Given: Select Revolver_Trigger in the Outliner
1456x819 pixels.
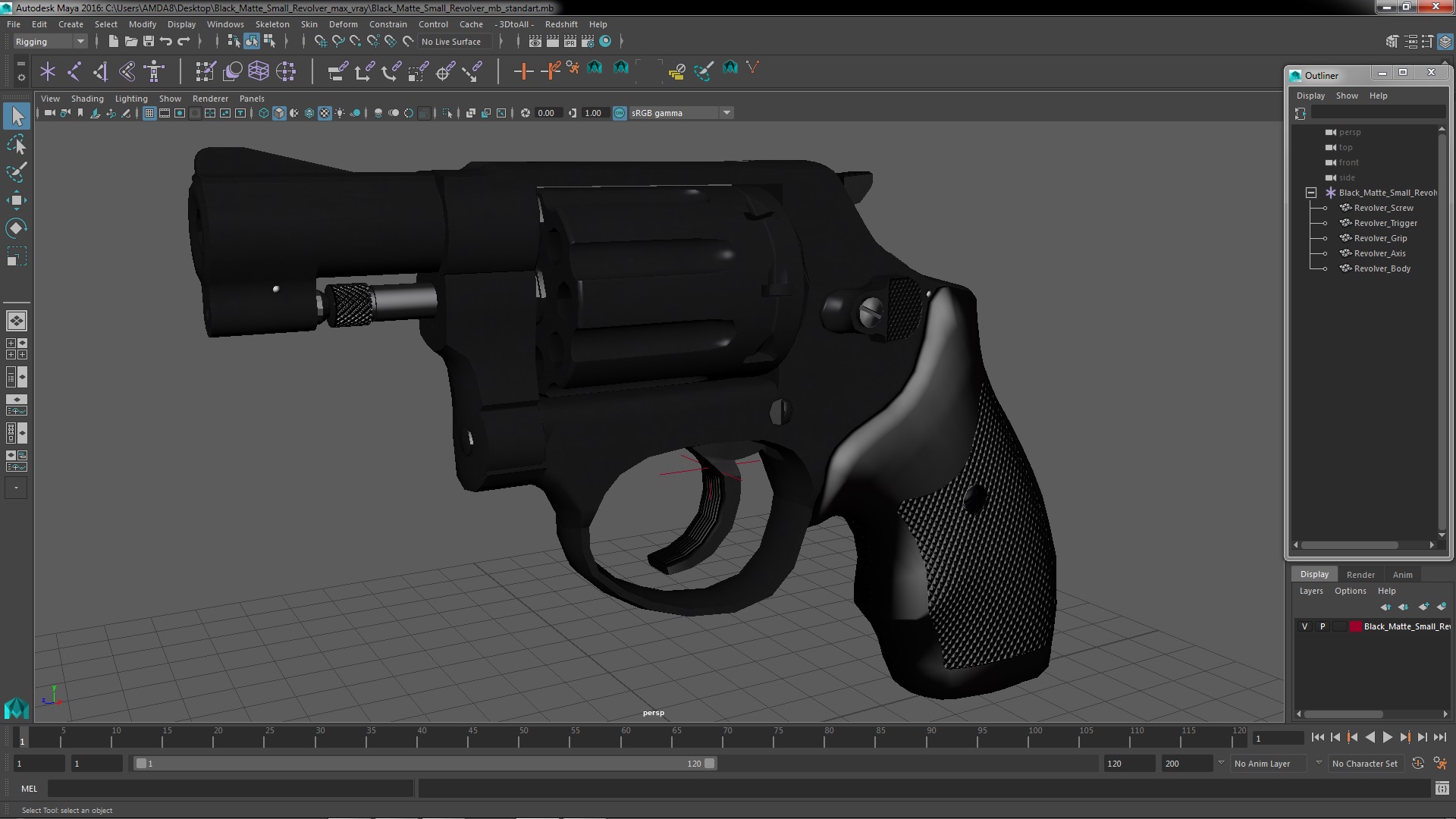Looking at the screenshot, I should [1385, 223].
